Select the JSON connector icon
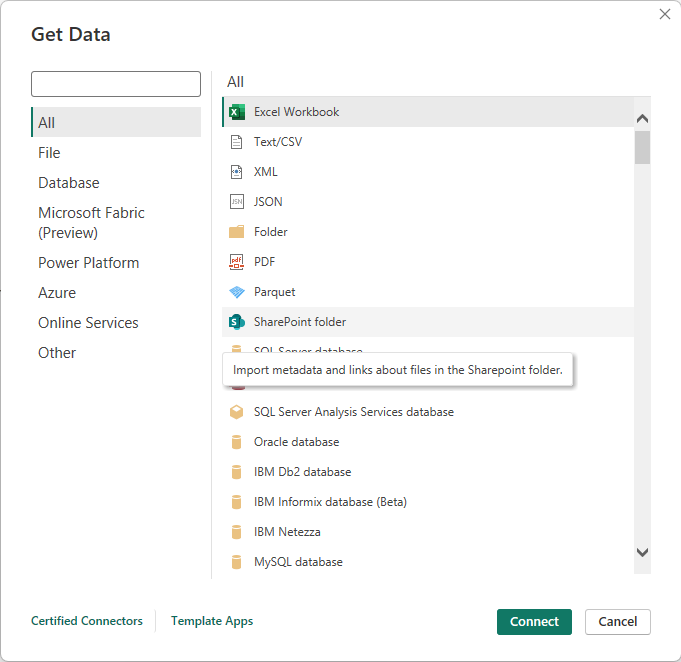 tap(237, 202)
